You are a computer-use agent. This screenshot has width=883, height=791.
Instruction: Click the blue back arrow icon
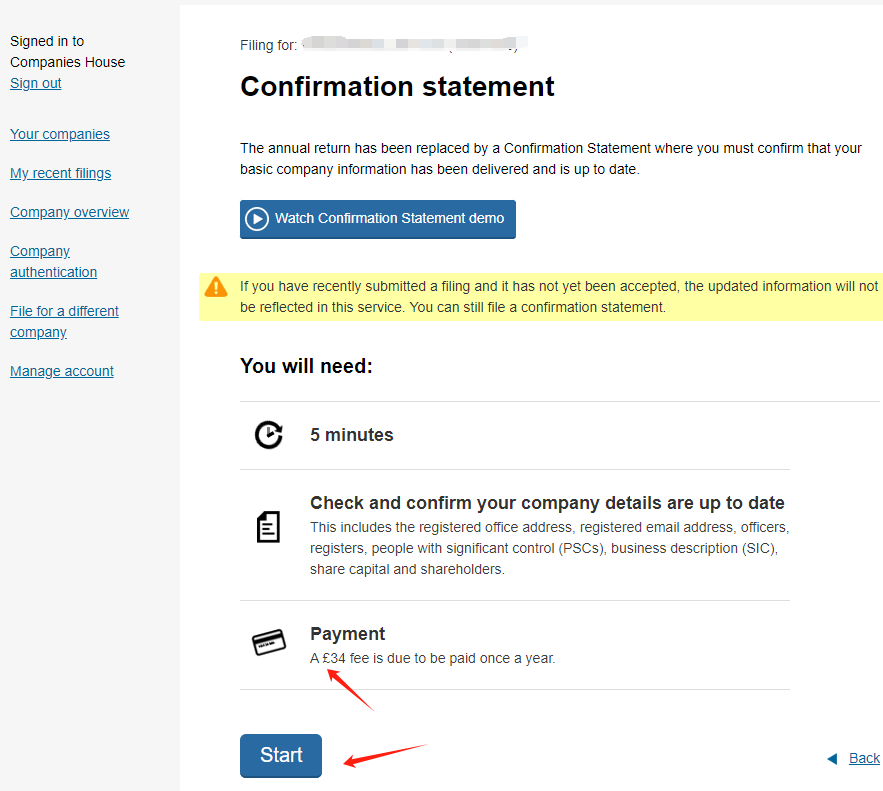point(832,759)
